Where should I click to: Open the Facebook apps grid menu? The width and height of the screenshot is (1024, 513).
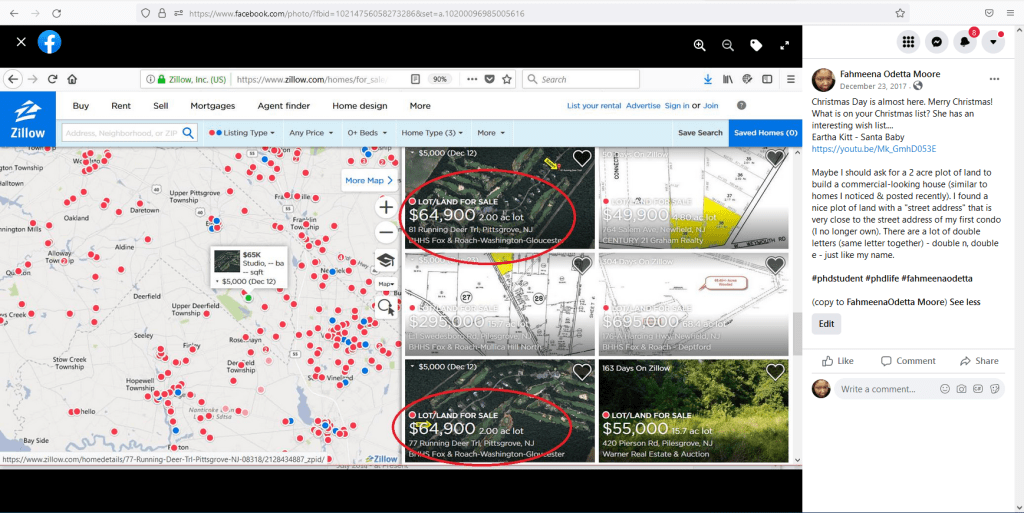[x=908, y=42]
